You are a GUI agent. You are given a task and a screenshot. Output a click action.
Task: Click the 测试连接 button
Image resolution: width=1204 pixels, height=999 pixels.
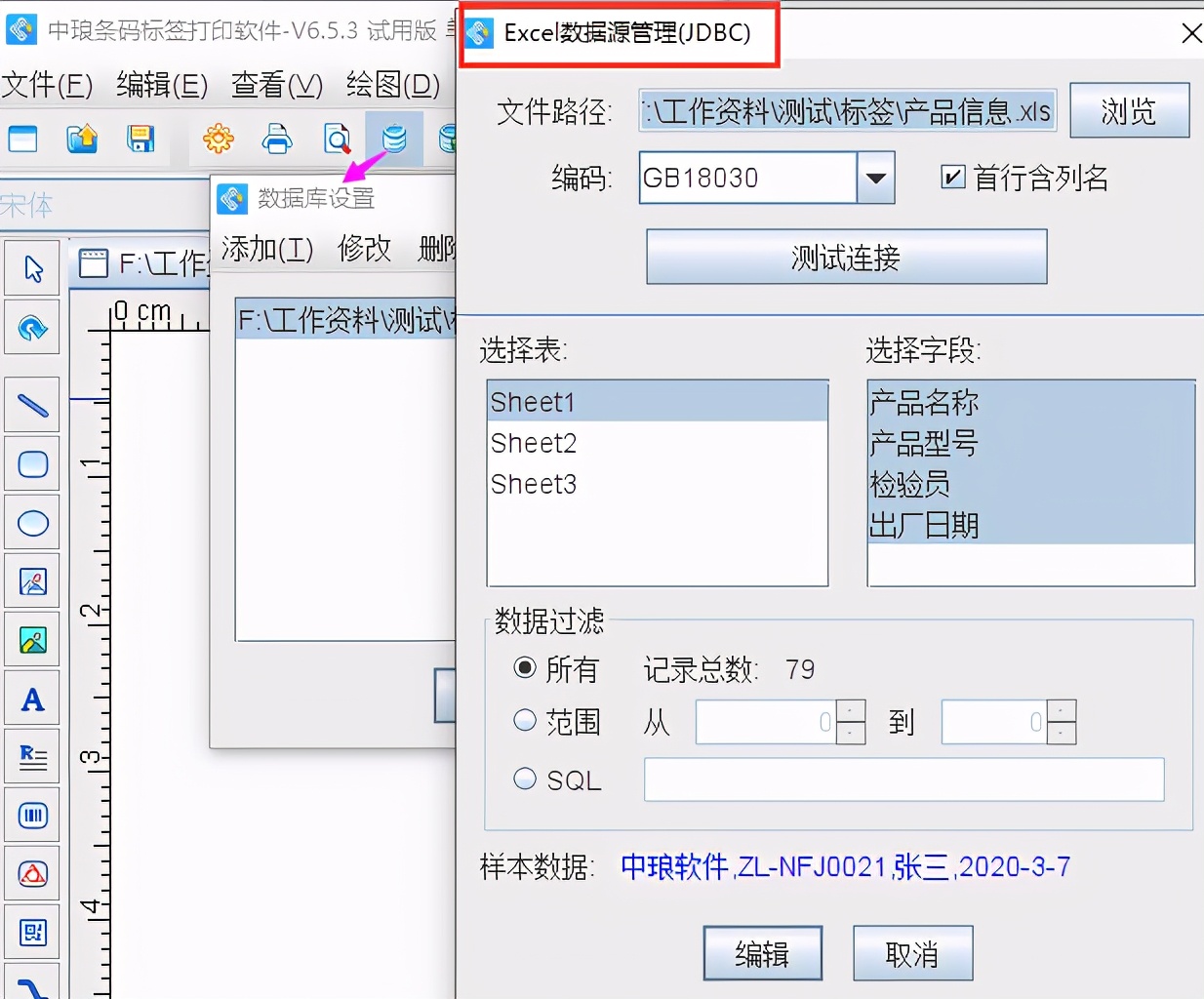point(845,257)
